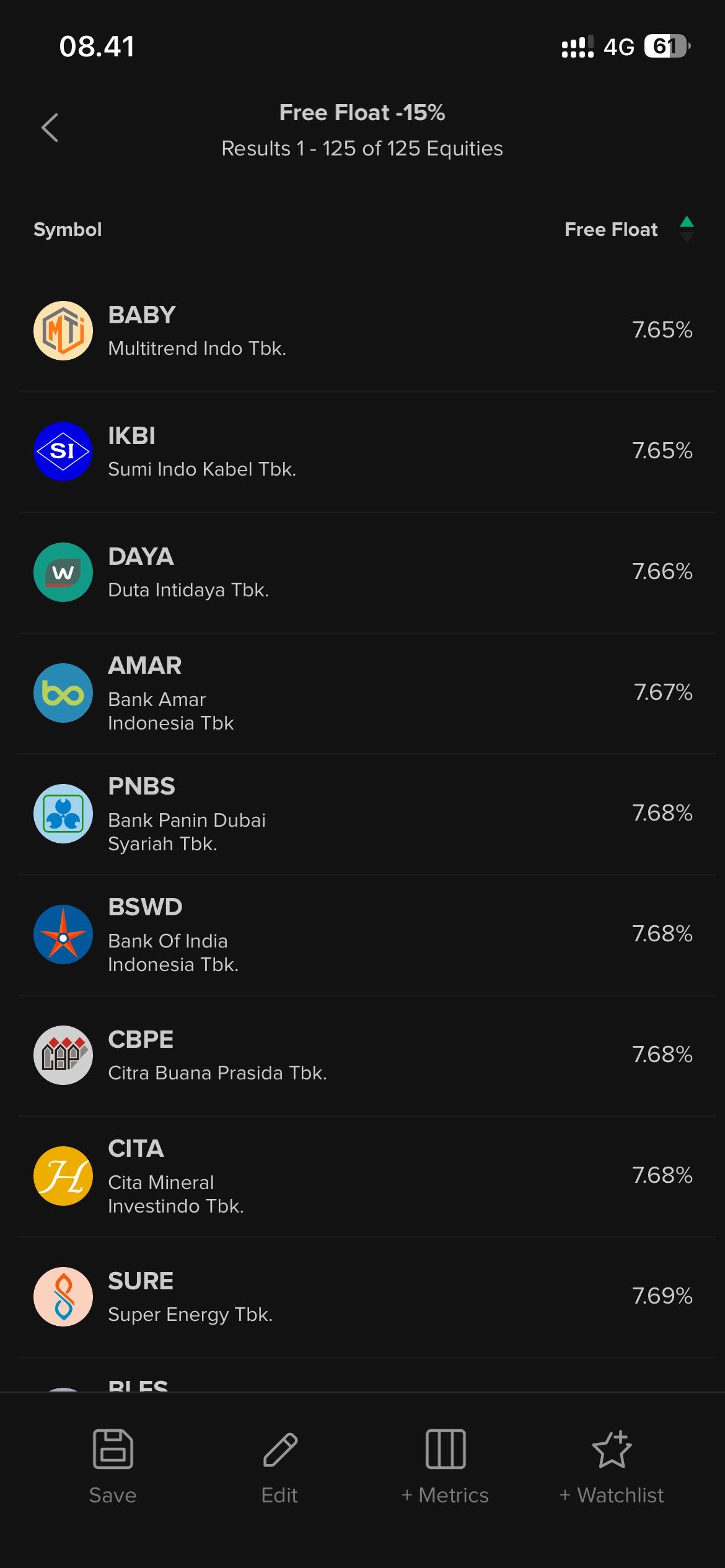Sort by Symbol column header
The height and width of the screenshot is (1568, 725).
point(68,230)
